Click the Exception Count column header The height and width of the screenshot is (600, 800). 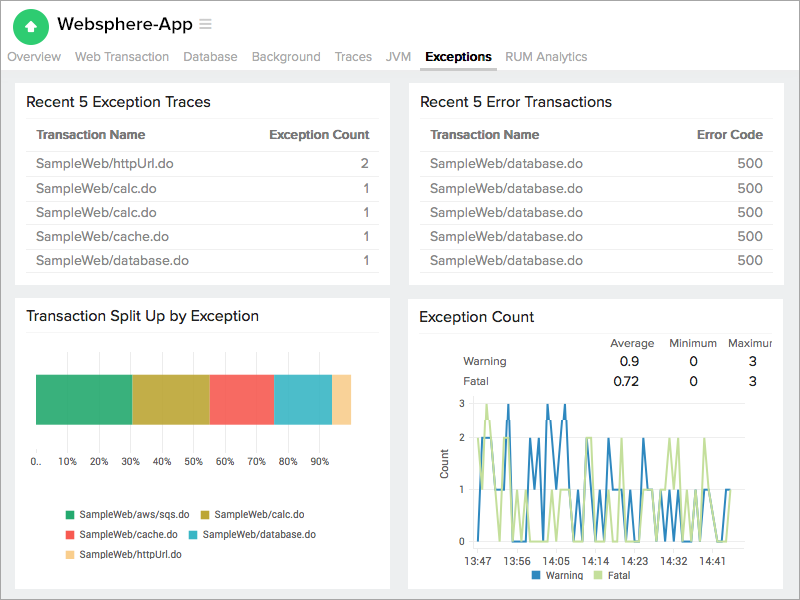pos(319,135)
